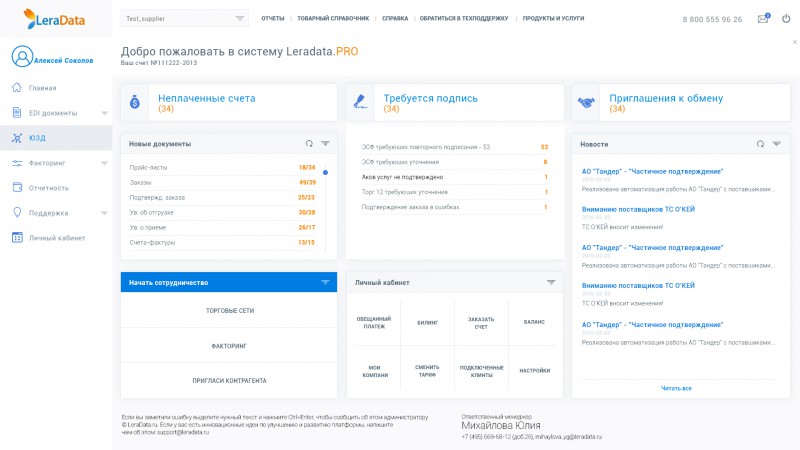
Task: Click the БИЛИНГ tile
Action: coord(428,322)
